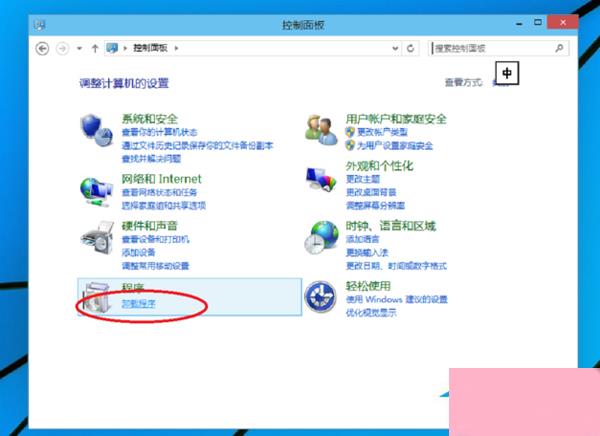Click 更改帐户类型
Screen dimensions: 600x436
[x=383, y=132]
